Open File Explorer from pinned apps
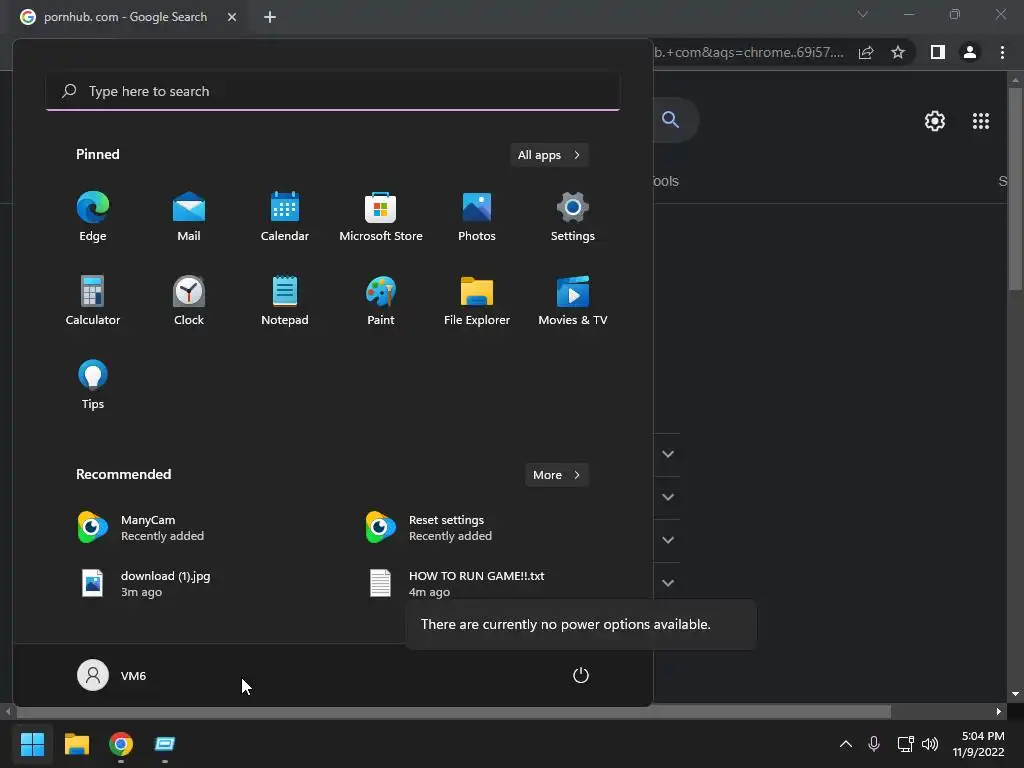 [477, 300]
